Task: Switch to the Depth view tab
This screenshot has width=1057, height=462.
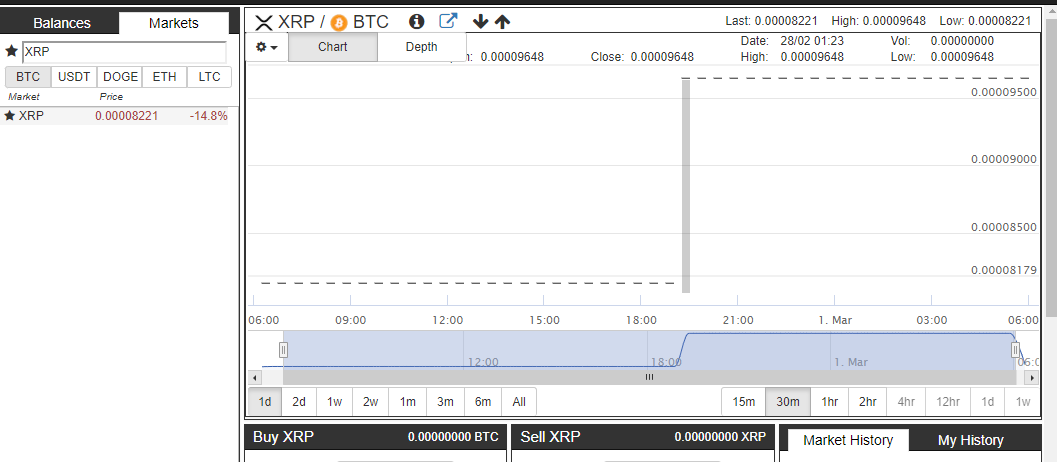Action: [x=421, y=47]
